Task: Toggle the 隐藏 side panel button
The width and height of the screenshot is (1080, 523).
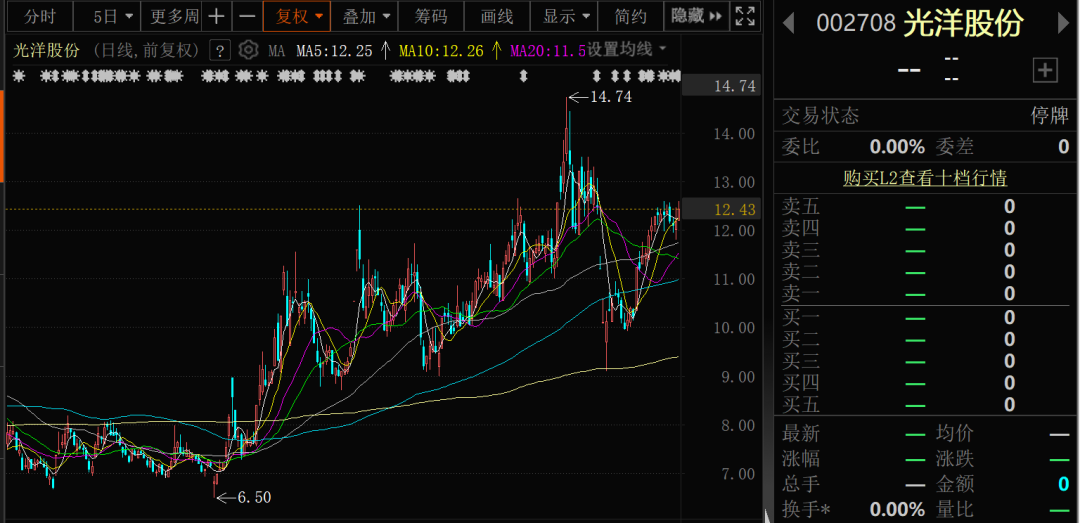Action: pos(696,17)
